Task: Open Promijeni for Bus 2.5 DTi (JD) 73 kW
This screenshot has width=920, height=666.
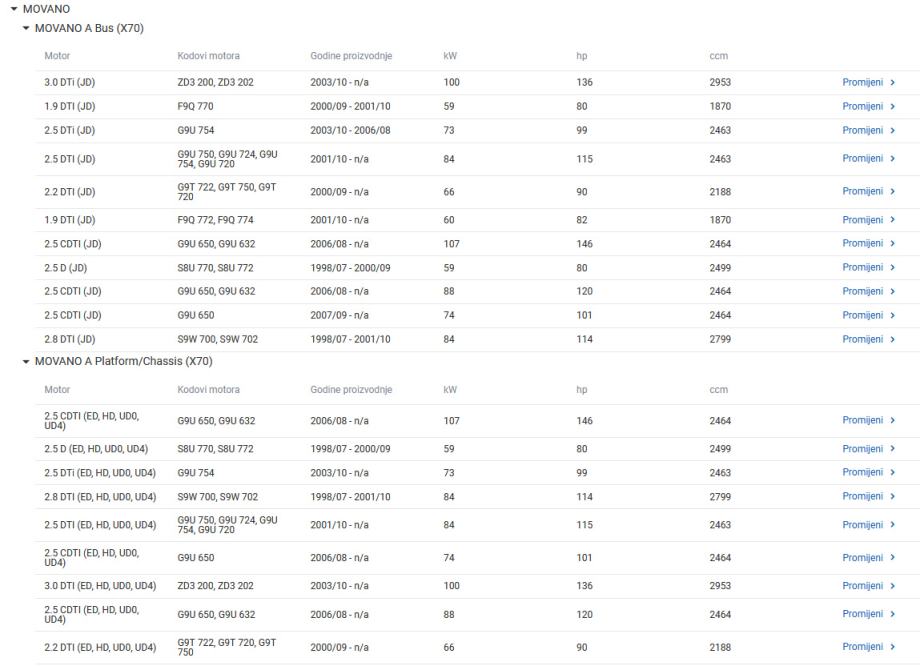Action: pyautogui.click(x=862, y=130)
